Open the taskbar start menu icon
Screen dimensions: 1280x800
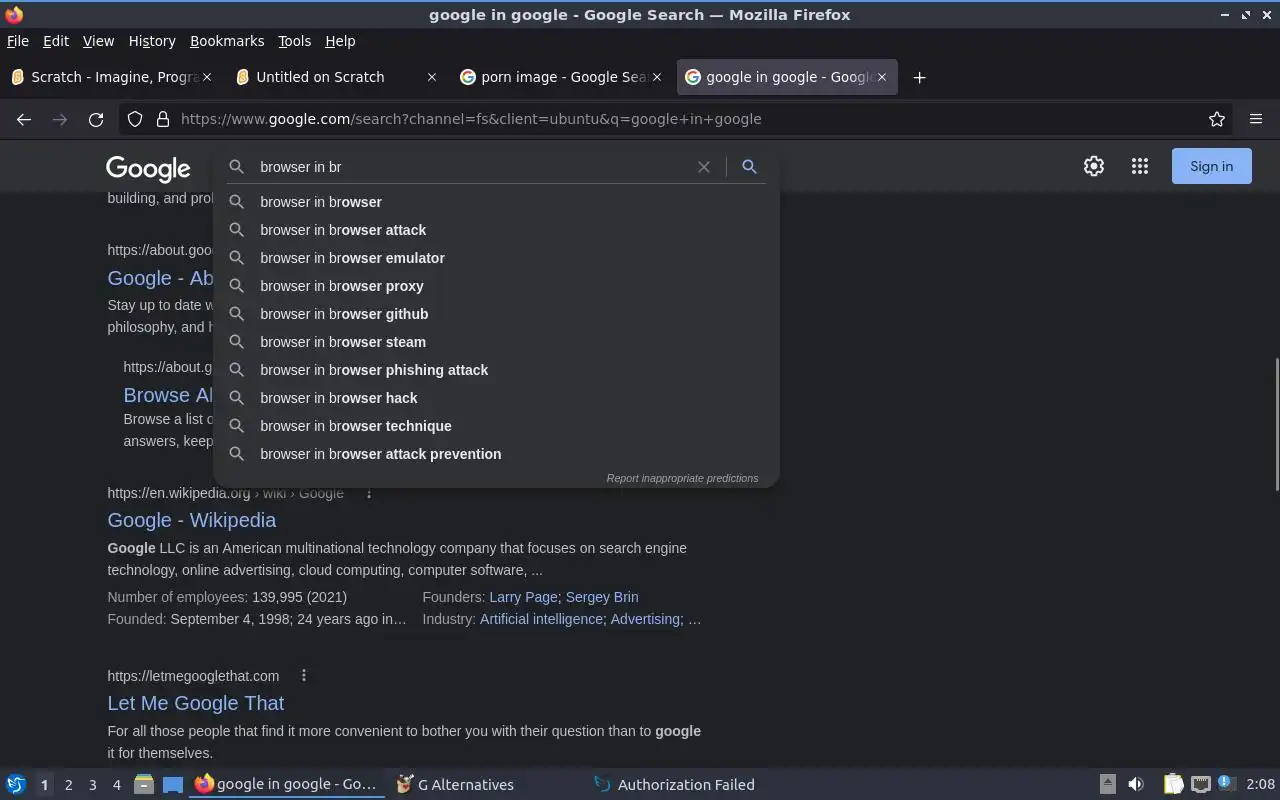(x=16, y=785)
